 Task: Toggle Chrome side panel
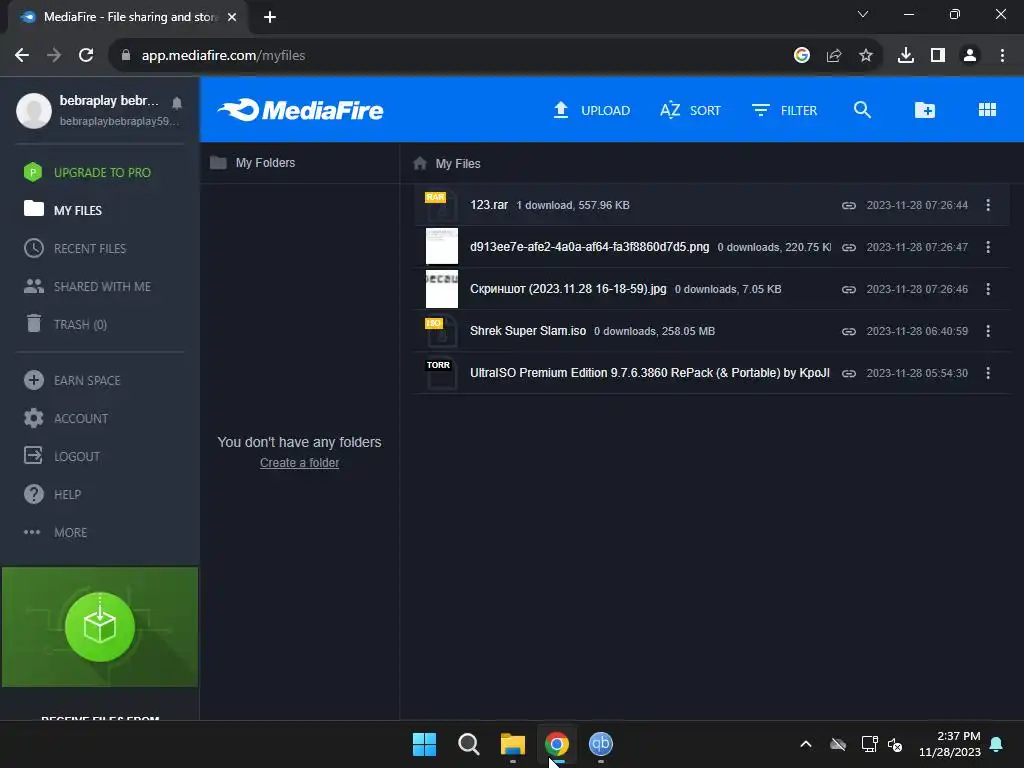[x=938, y=56]
